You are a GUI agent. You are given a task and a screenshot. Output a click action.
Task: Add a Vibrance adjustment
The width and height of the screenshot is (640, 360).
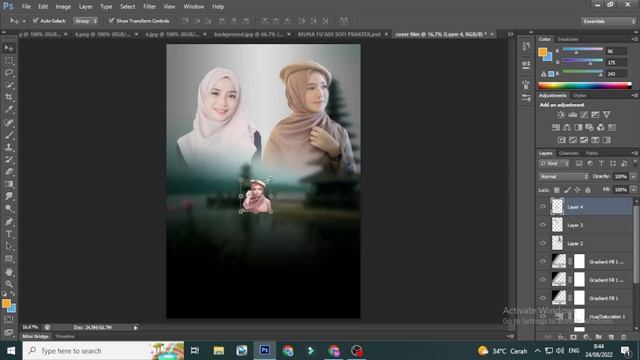[x=607, y=115]
